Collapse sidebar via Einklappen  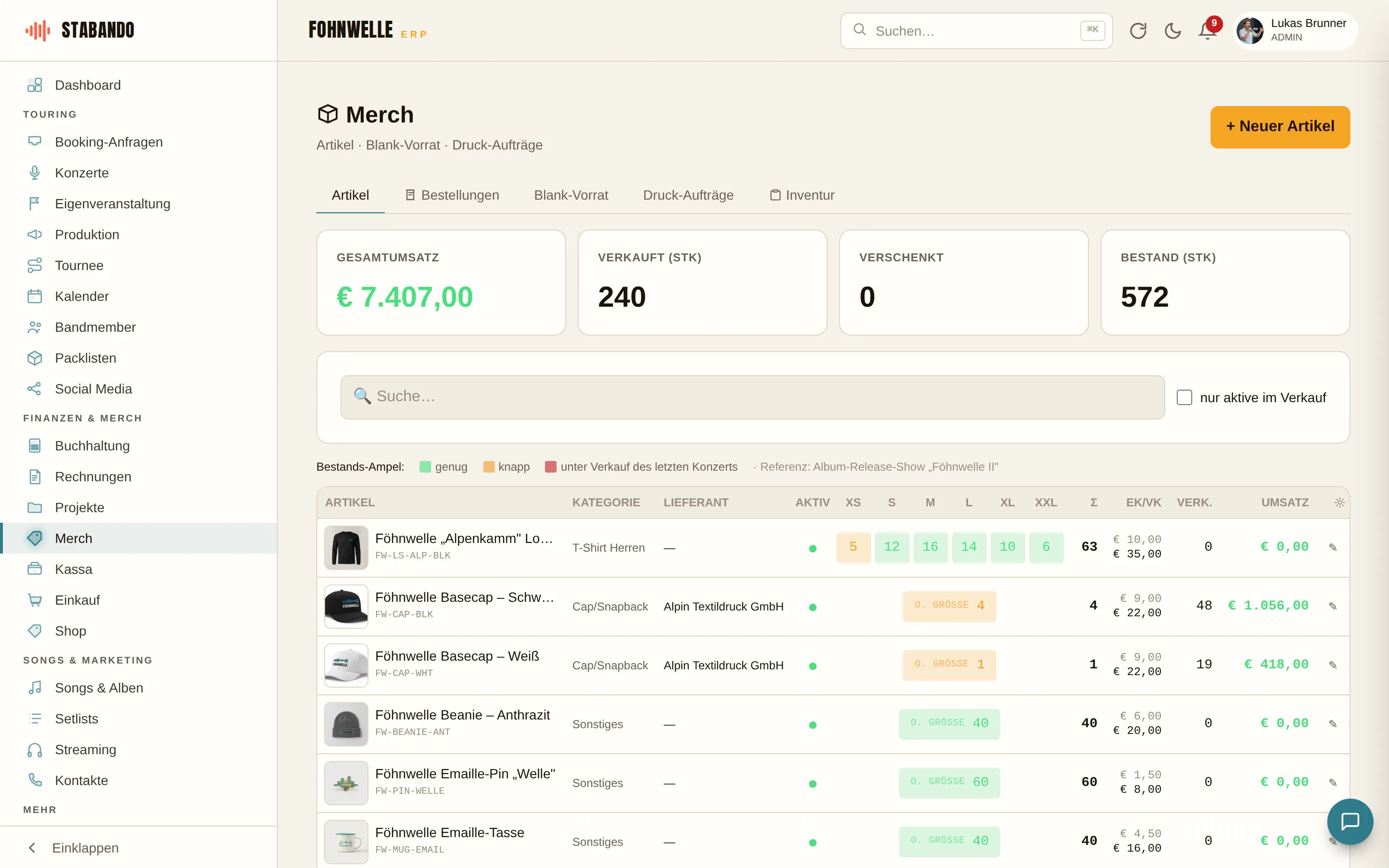coord(138,848)
